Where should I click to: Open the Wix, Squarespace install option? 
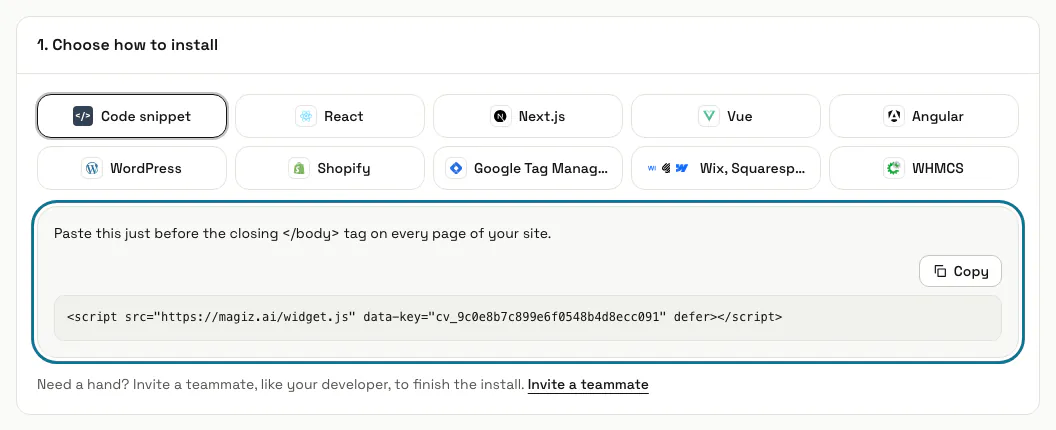click(726, 168)
